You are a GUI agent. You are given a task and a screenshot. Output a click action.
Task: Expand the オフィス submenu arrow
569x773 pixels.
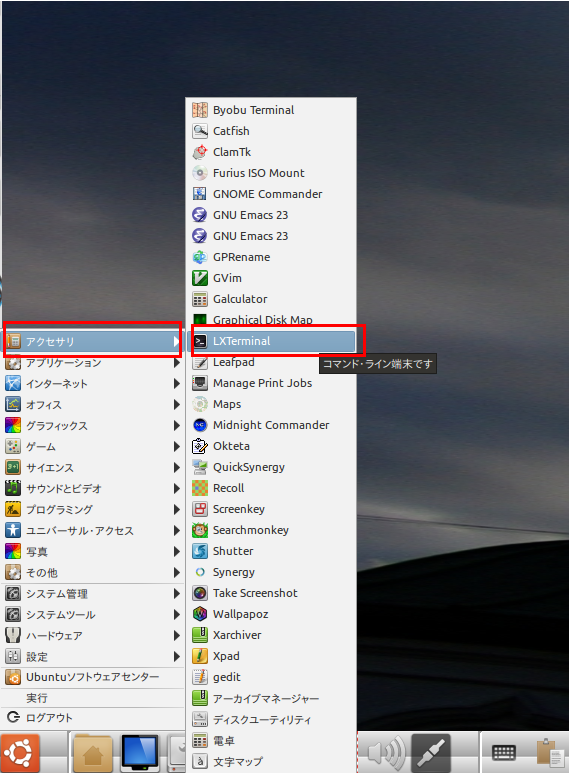click(177, 405)
